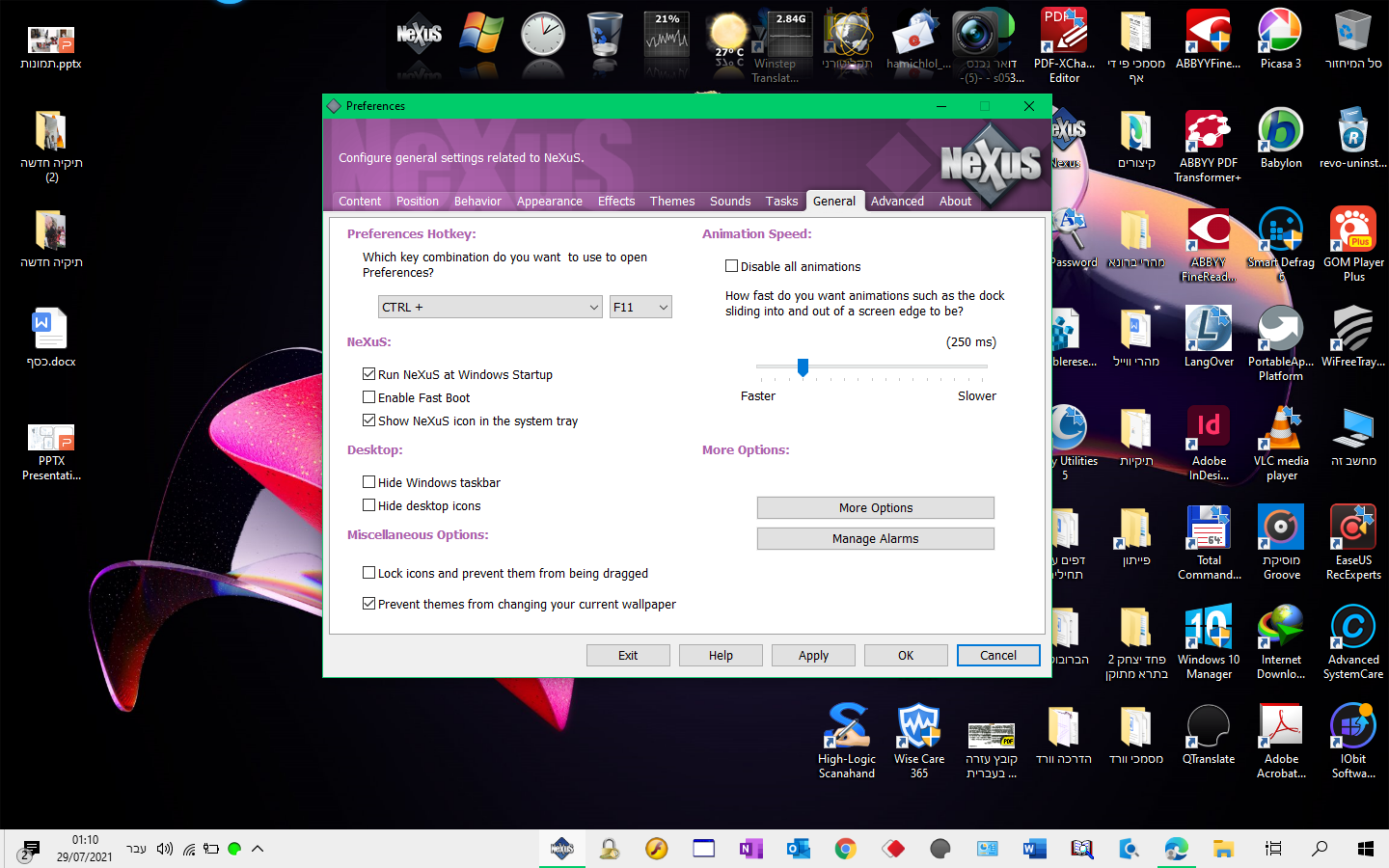Viewport: 1389px width, 868px height.
Task: Click the CPU meter showing 21%
Action: click(x=667, y=35)
